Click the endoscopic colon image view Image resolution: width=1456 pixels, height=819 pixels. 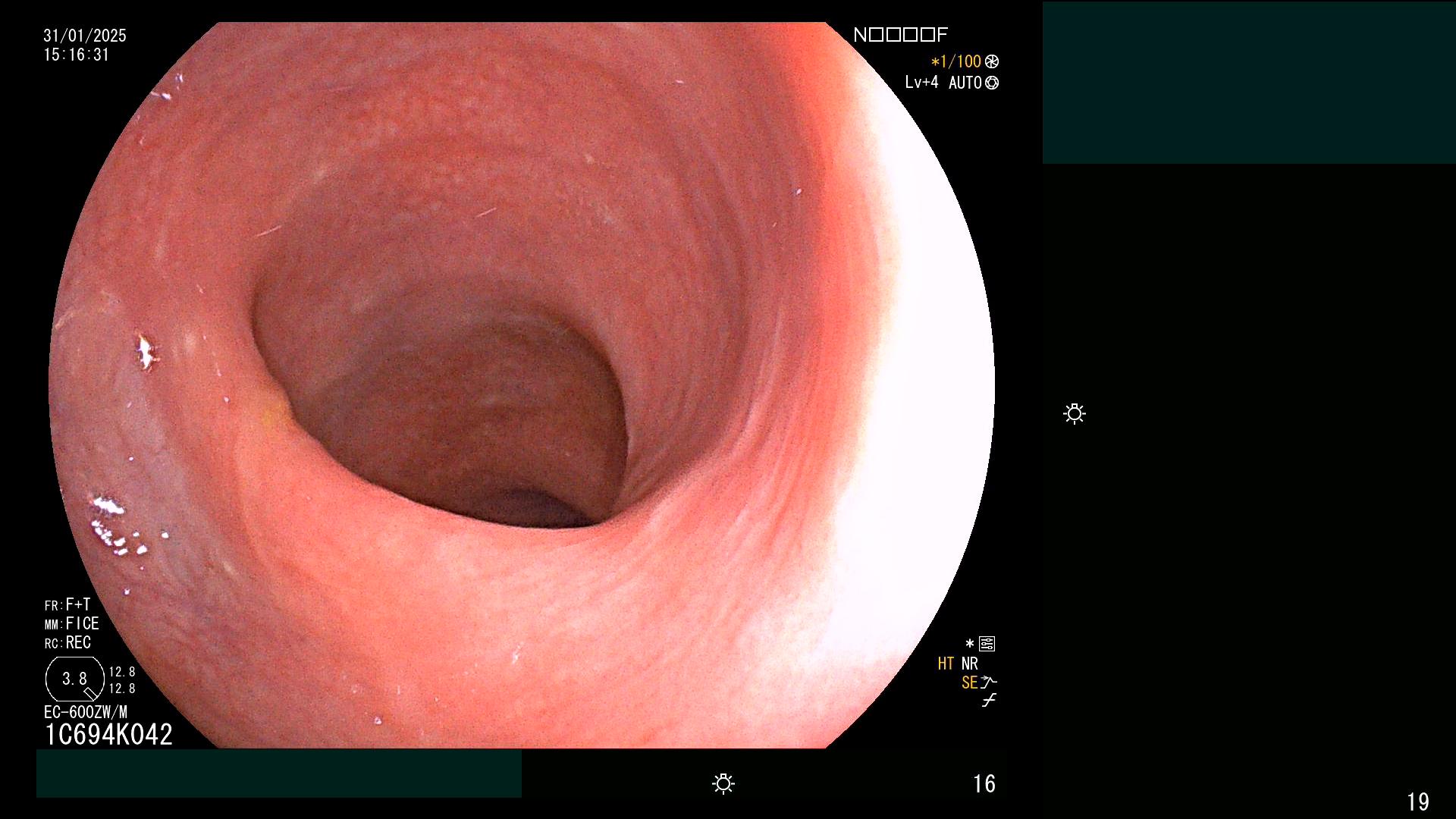coord(522,385)
